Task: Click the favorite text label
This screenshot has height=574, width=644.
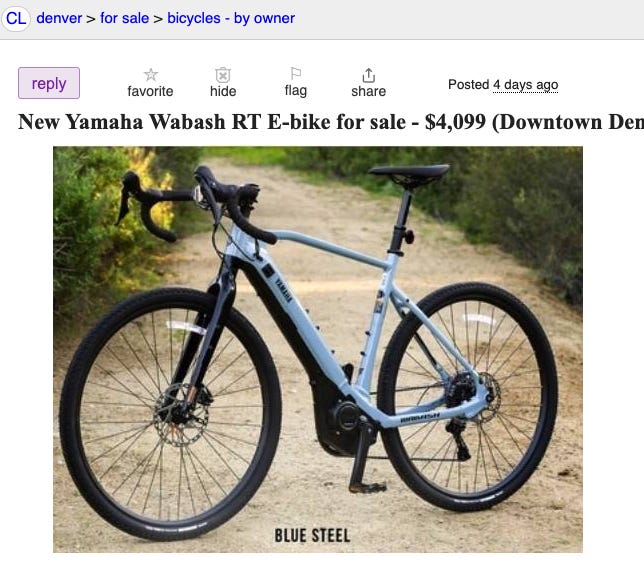Action: (150, 91)
